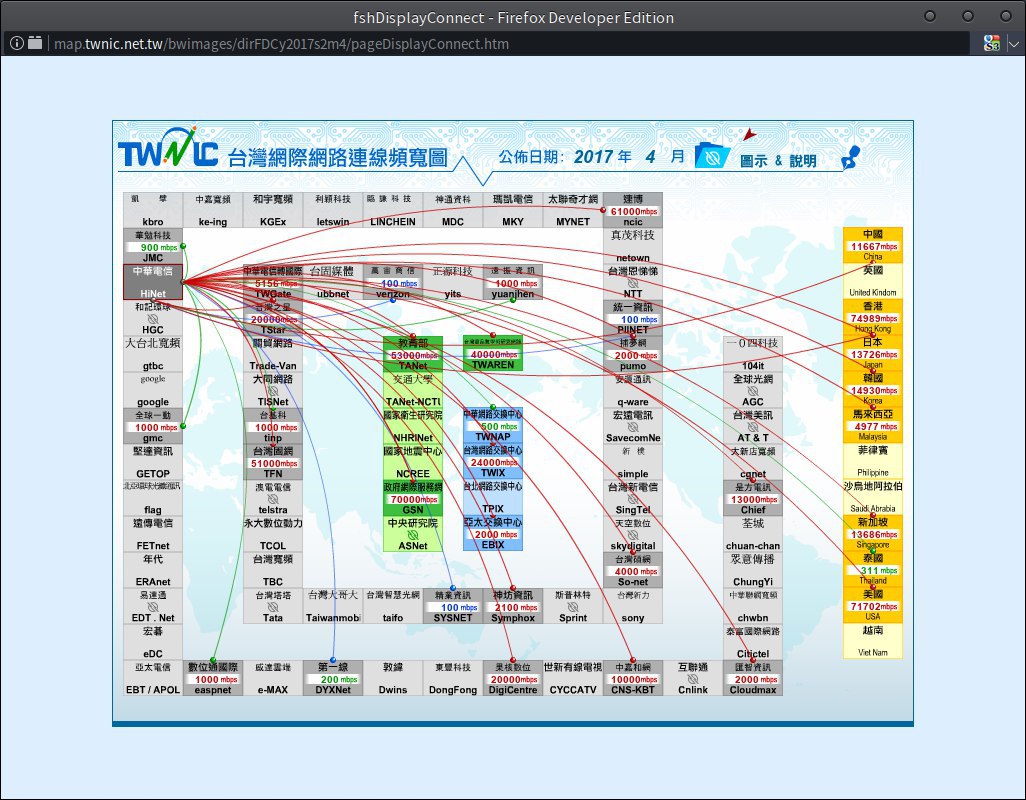Image resolution: width=1026 pixels, height=800 pixels.
Task: Click the JMC 900 mbps node
Action: [153, 246]
